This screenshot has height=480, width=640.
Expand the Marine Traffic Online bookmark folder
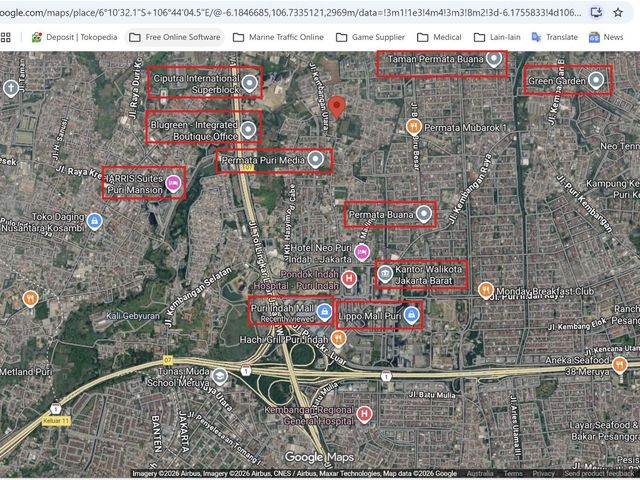(278, 37)
